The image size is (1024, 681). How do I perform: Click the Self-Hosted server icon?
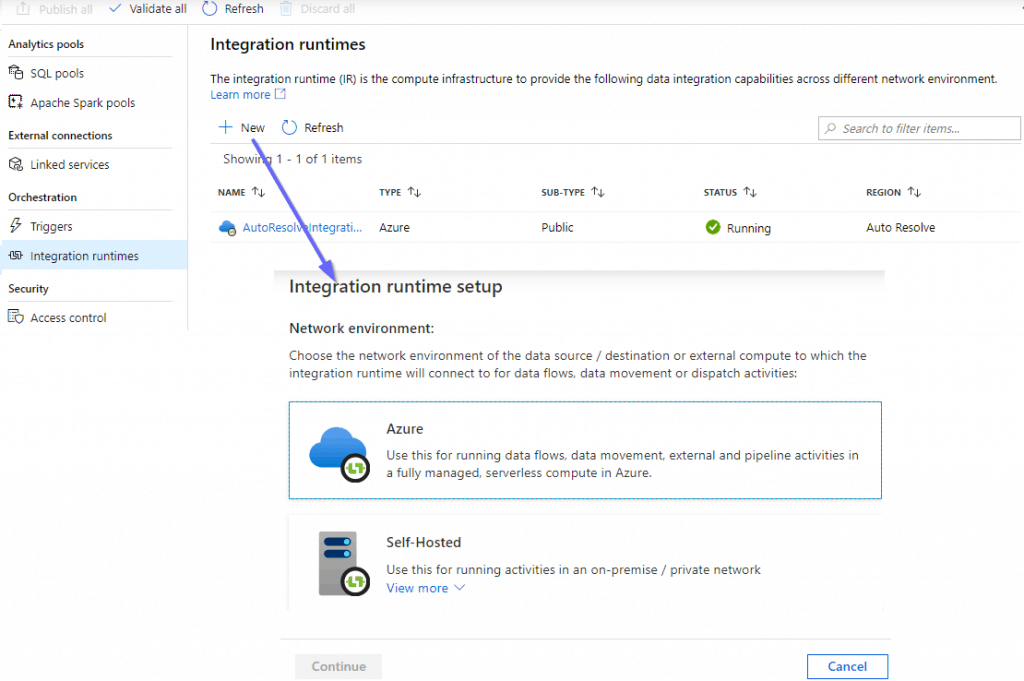[x=344, y=563]
